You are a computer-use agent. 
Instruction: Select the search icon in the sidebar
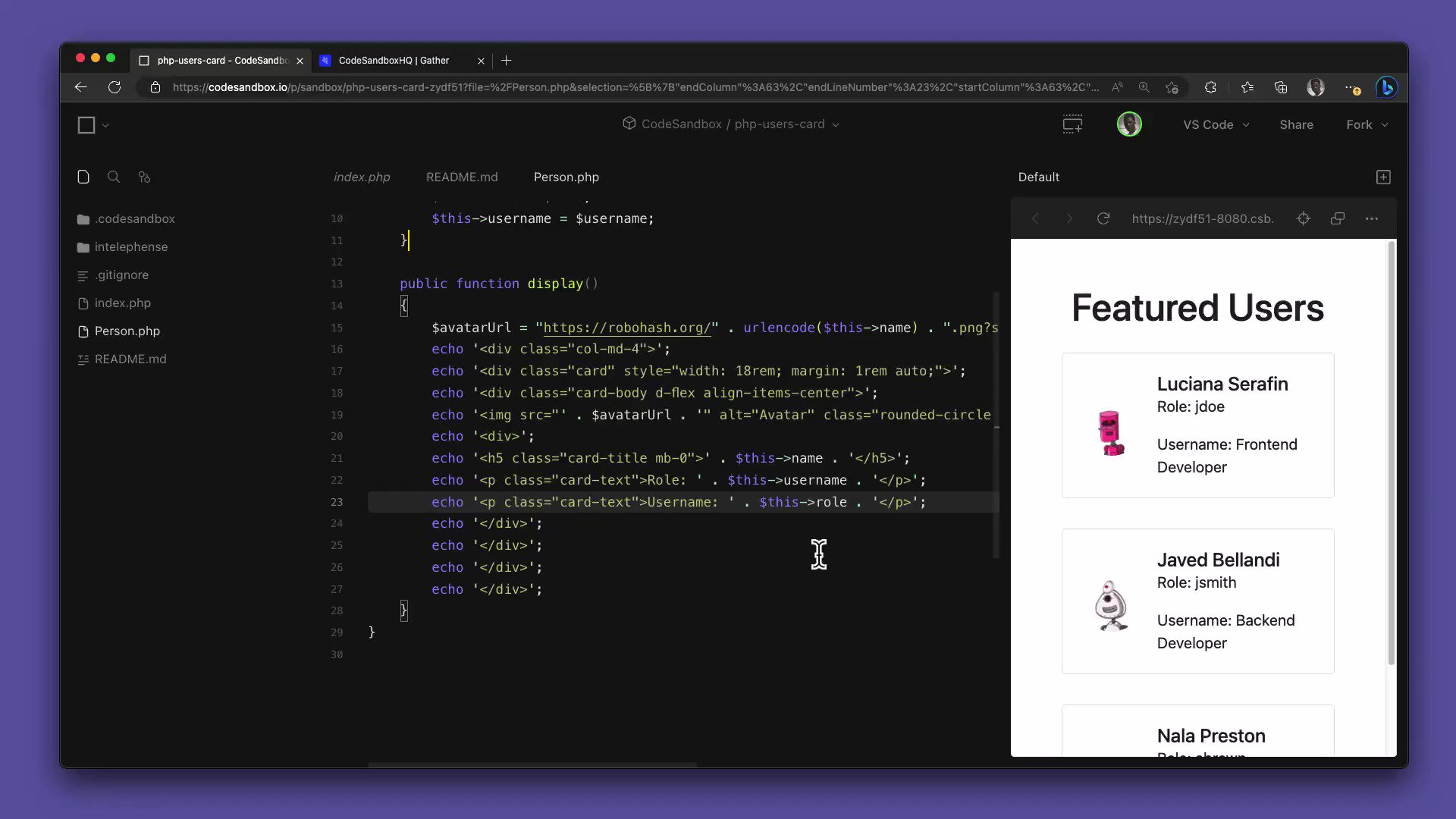click(x=114, y=177)
